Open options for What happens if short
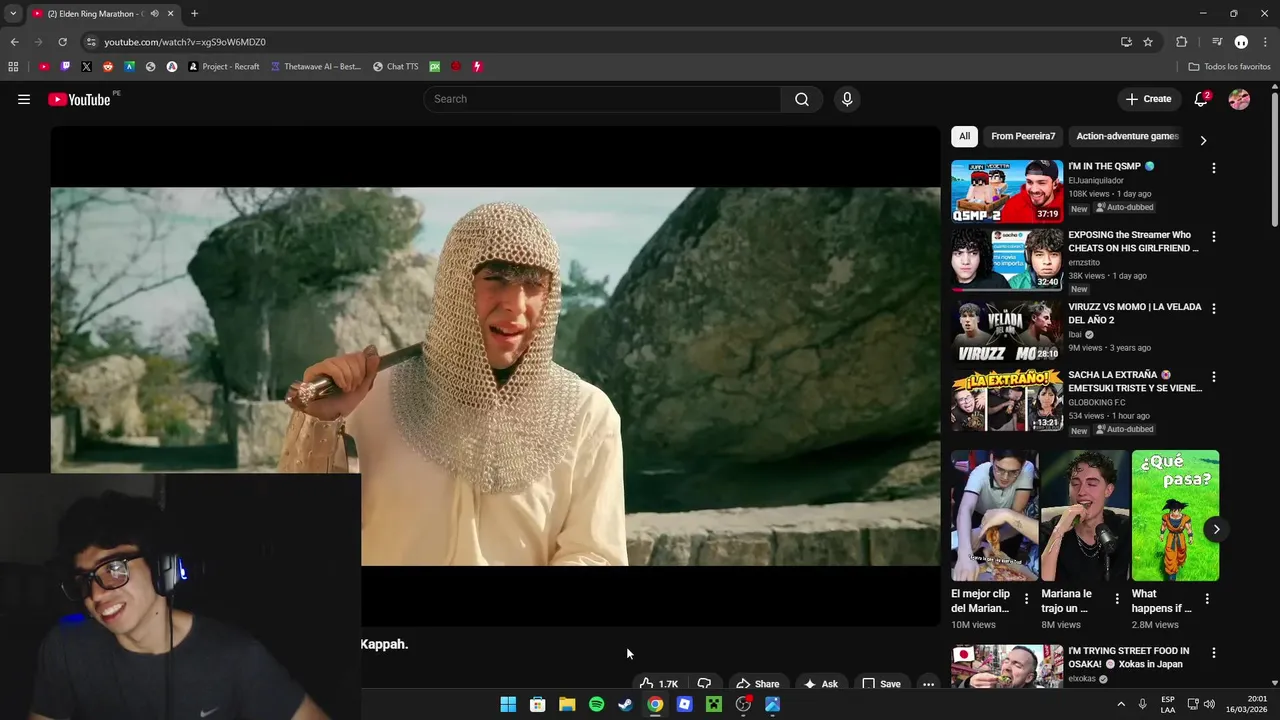This screenshot has width=1280, height=720. tap(1207, 599)
